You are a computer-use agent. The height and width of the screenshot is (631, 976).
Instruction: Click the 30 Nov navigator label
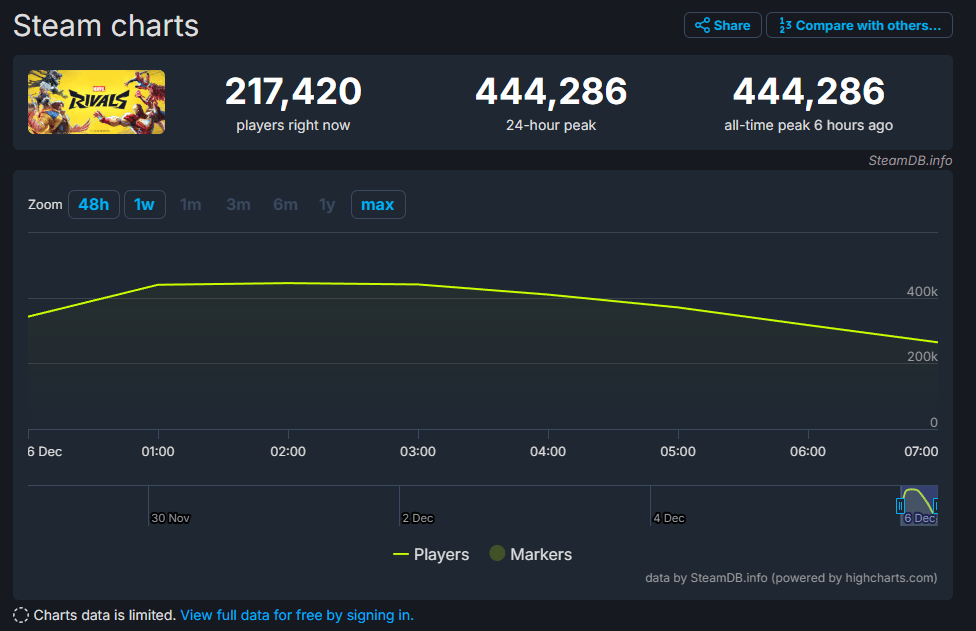[171, 518]
